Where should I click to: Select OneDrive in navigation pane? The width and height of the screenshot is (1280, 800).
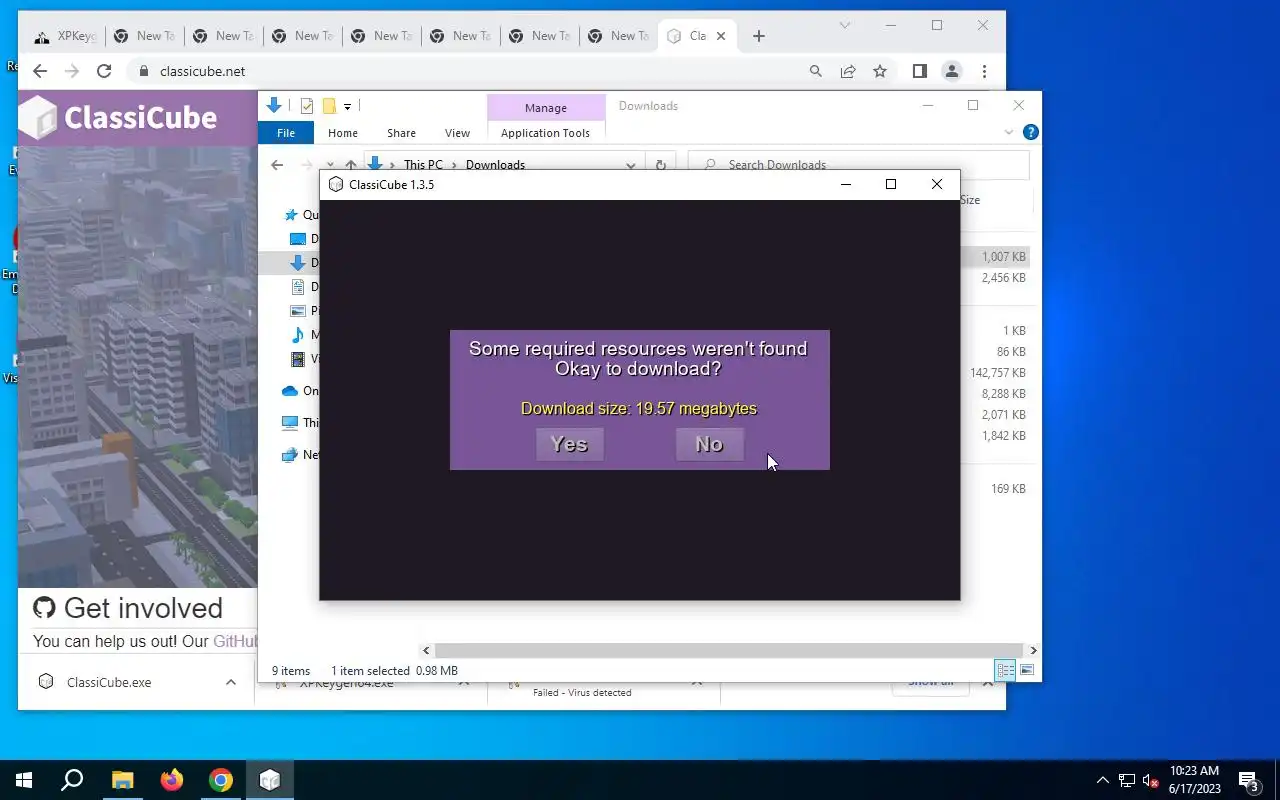coord(300,391)
